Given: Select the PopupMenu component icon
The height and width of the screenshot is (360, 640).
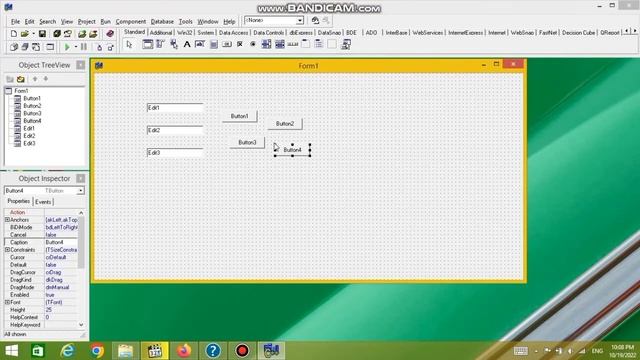Looking at the screenshot, I should coord(174,44).
